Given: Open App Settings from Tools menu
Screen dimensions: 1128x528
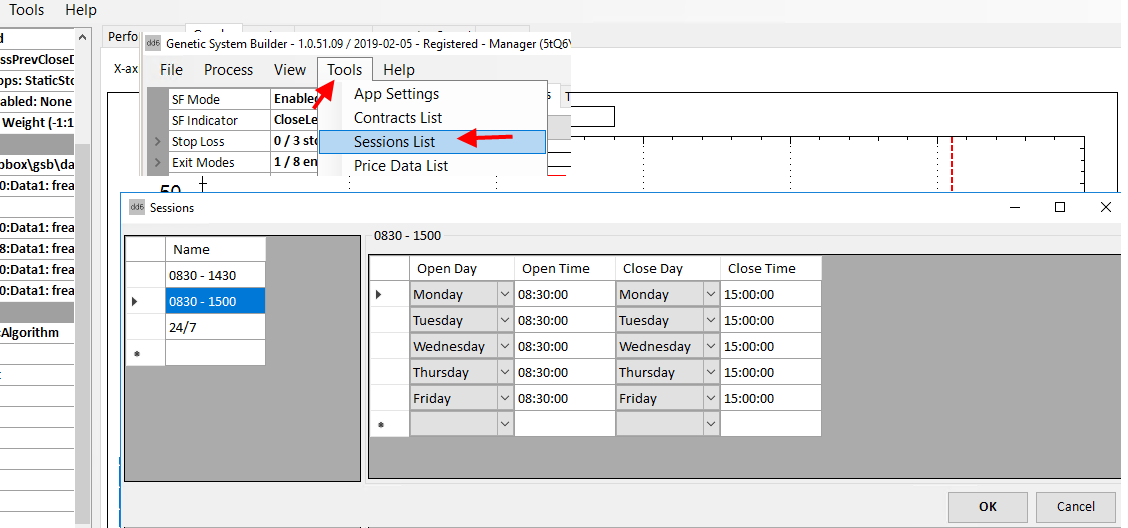Looking at the screenshot, I should (x=396, y=94).
